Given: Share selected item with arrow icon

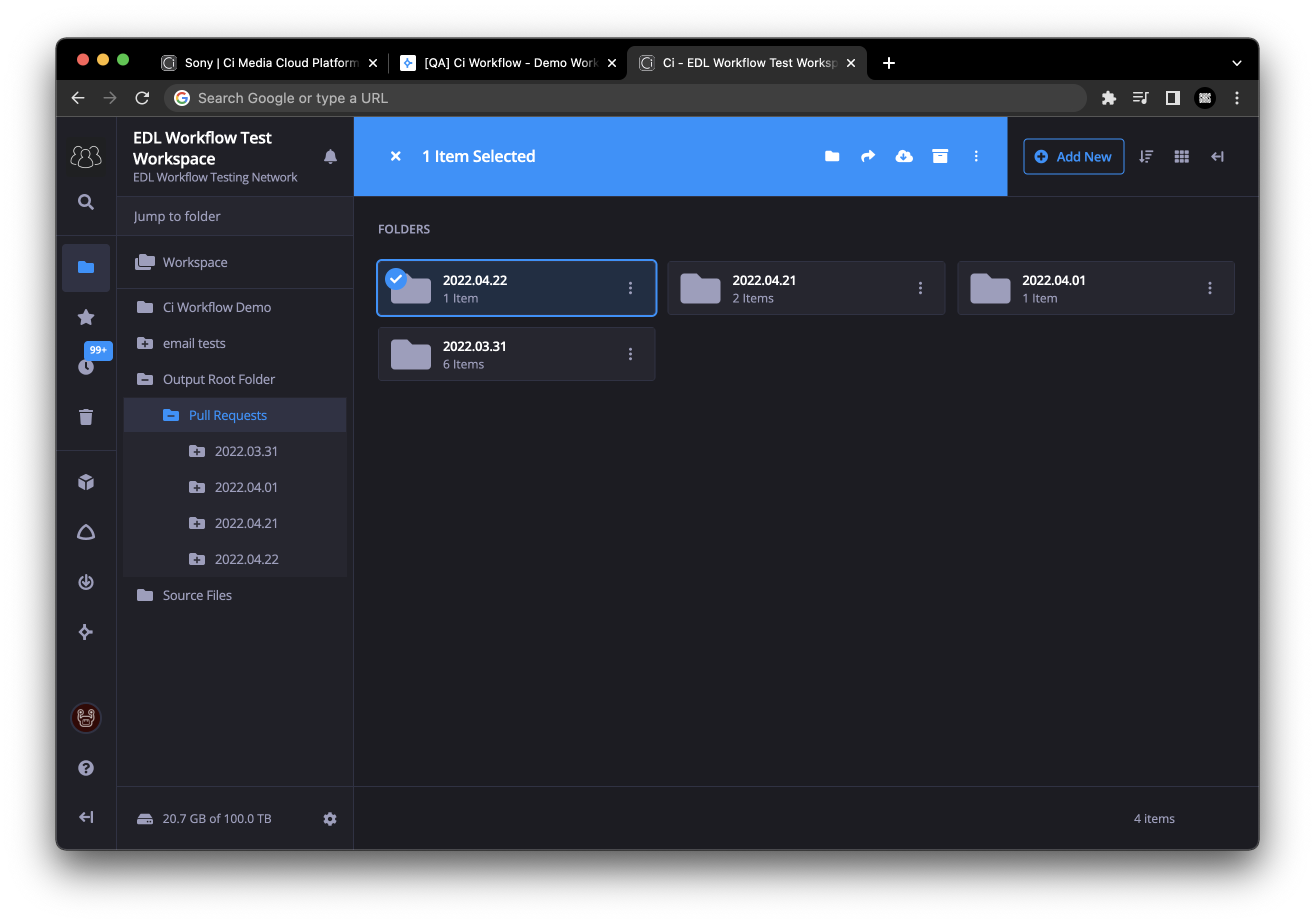Looking at the screenshot, I should [868, 156].
